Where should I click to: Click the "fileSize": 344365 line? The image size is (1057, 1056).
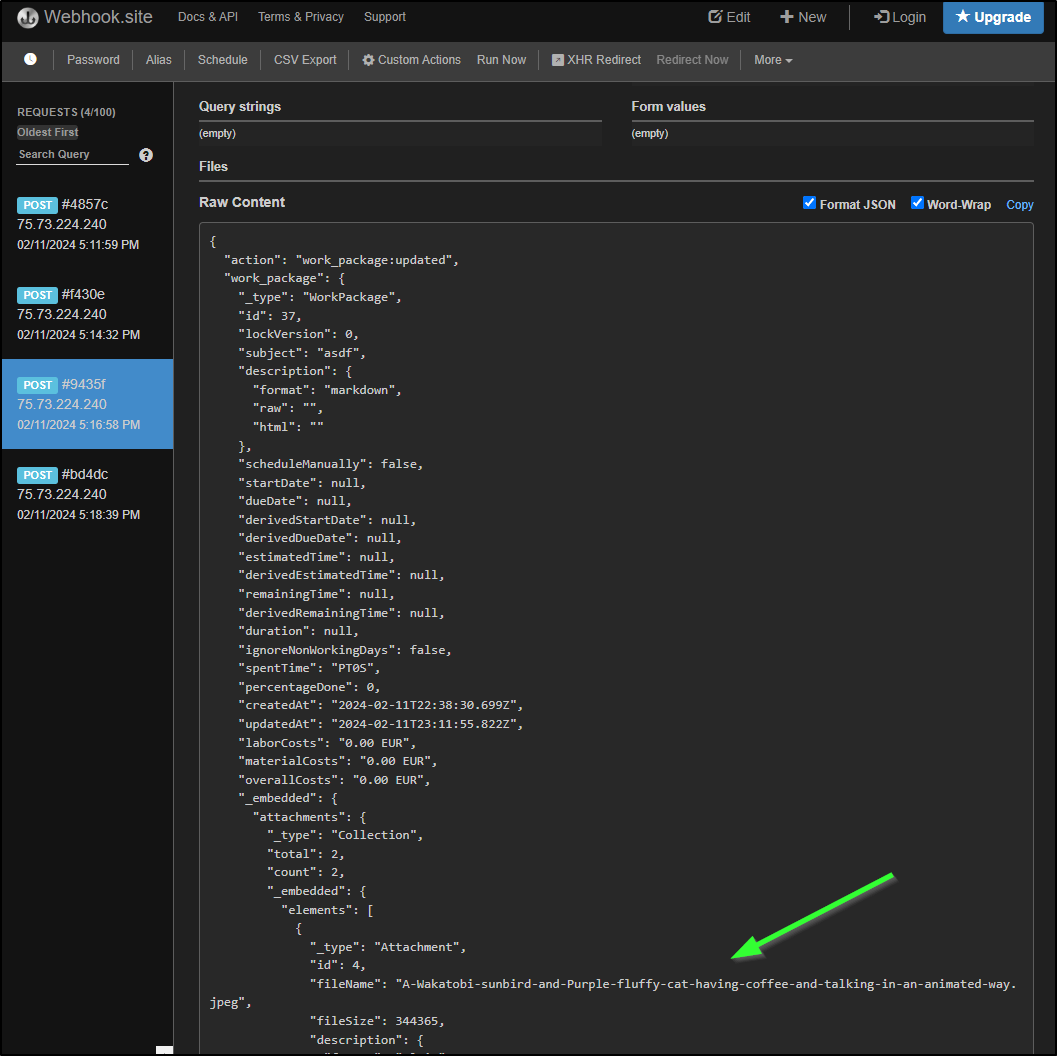[377, 1021]
